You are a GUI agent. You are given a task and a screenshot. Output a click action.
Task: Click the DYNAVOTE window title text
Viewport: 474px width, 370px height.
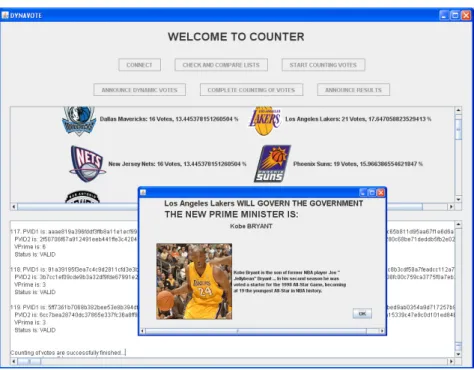click(x=26, y=16)
